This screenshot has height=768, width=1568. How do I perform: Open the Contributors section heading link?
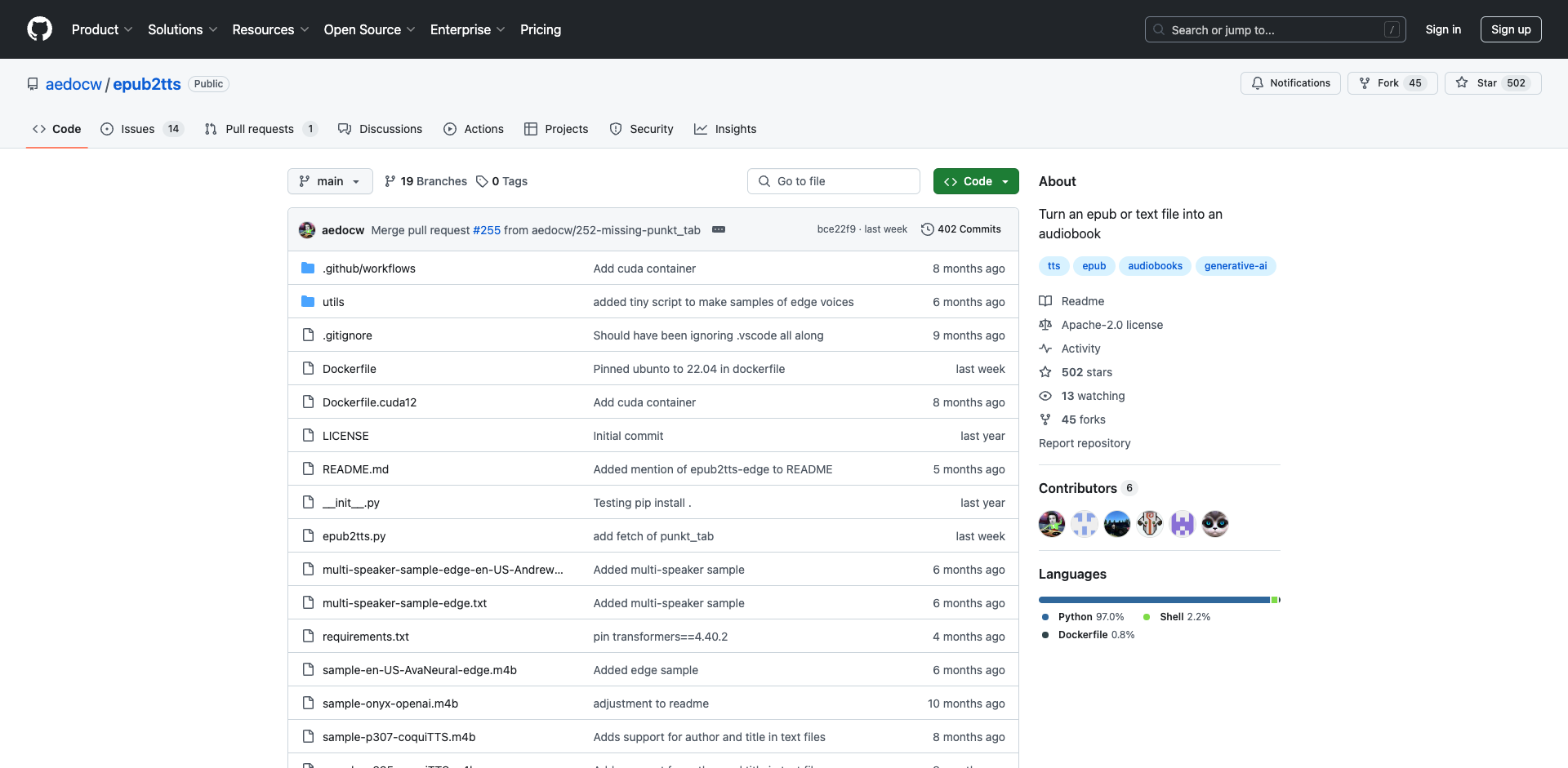coord(1088,488)
